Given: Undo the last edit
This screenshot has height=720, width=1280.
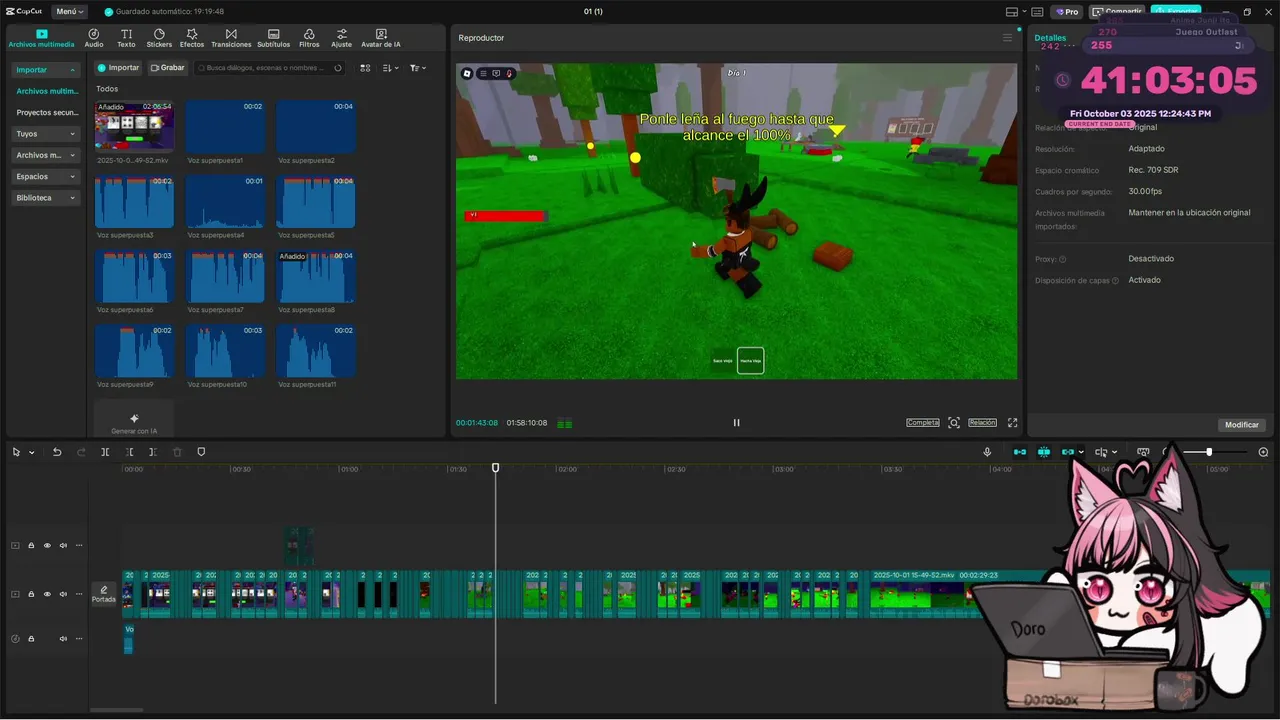Looking at the screenshot, I should click(x=57, y=452).
